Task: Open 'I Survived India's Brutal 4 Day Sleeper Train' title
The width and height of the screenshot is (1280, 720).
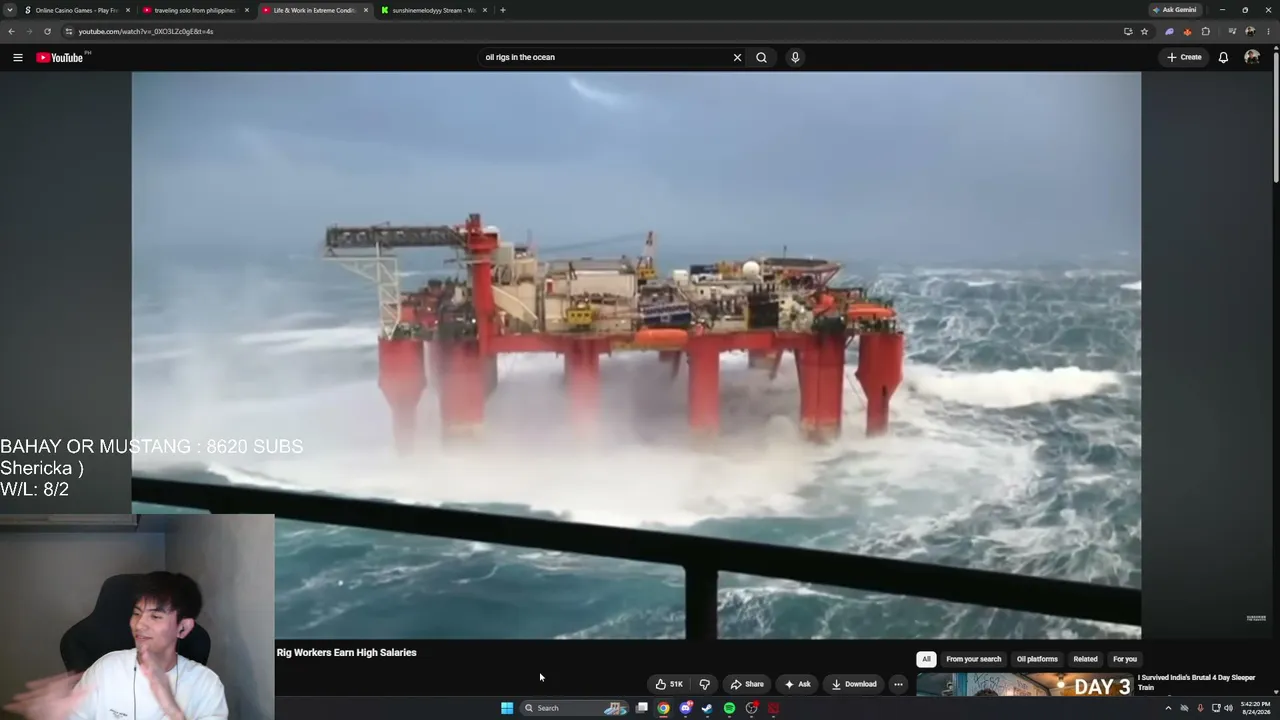Action: pos(1196,682)
